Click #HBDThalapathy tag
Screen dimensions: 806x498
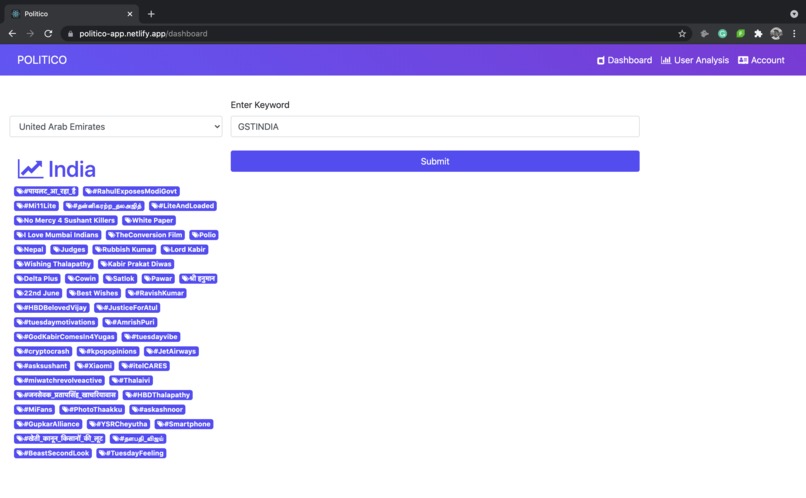(x=157, y=395)
